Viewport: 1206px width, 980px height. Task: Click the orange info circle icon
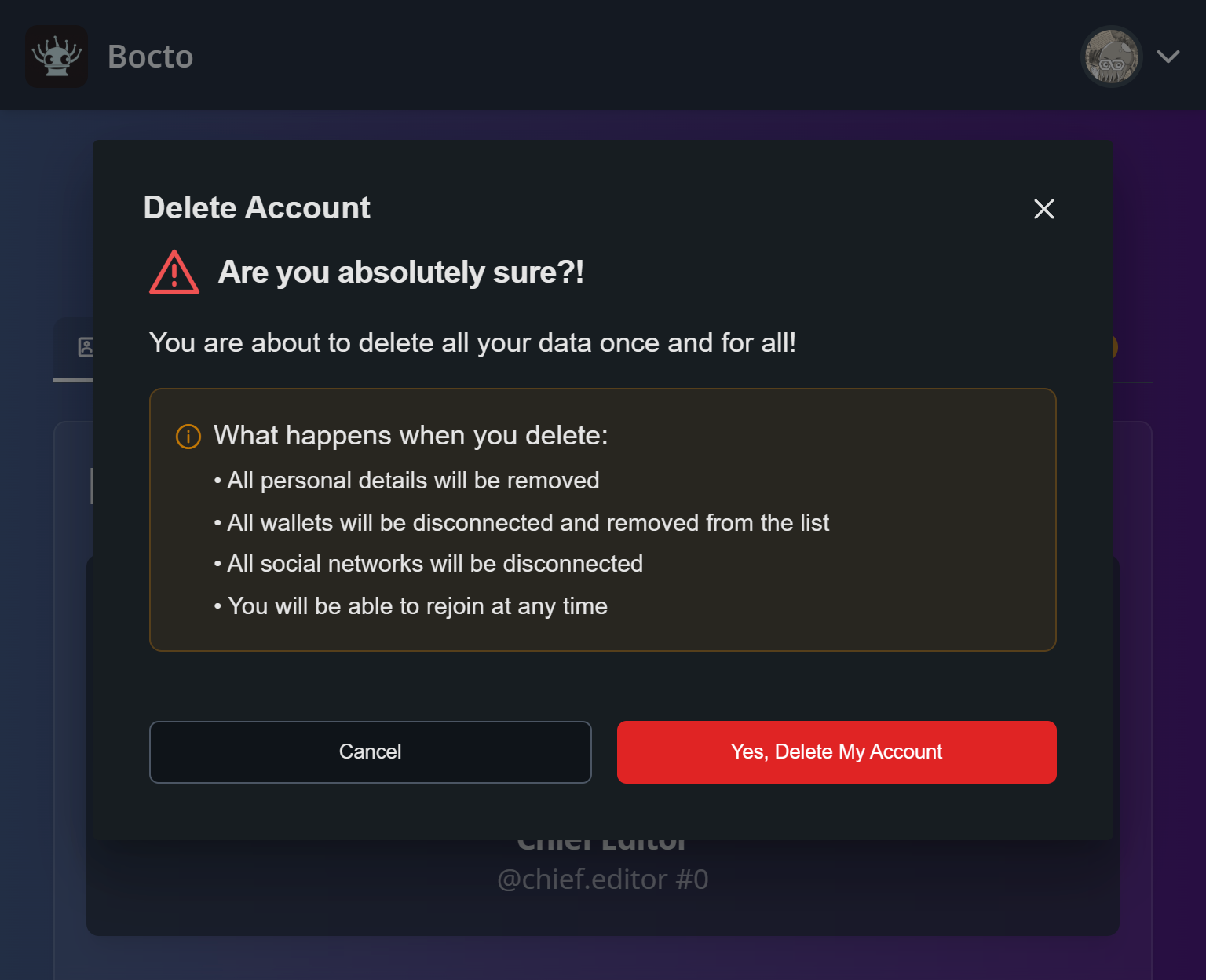point(188,436)
